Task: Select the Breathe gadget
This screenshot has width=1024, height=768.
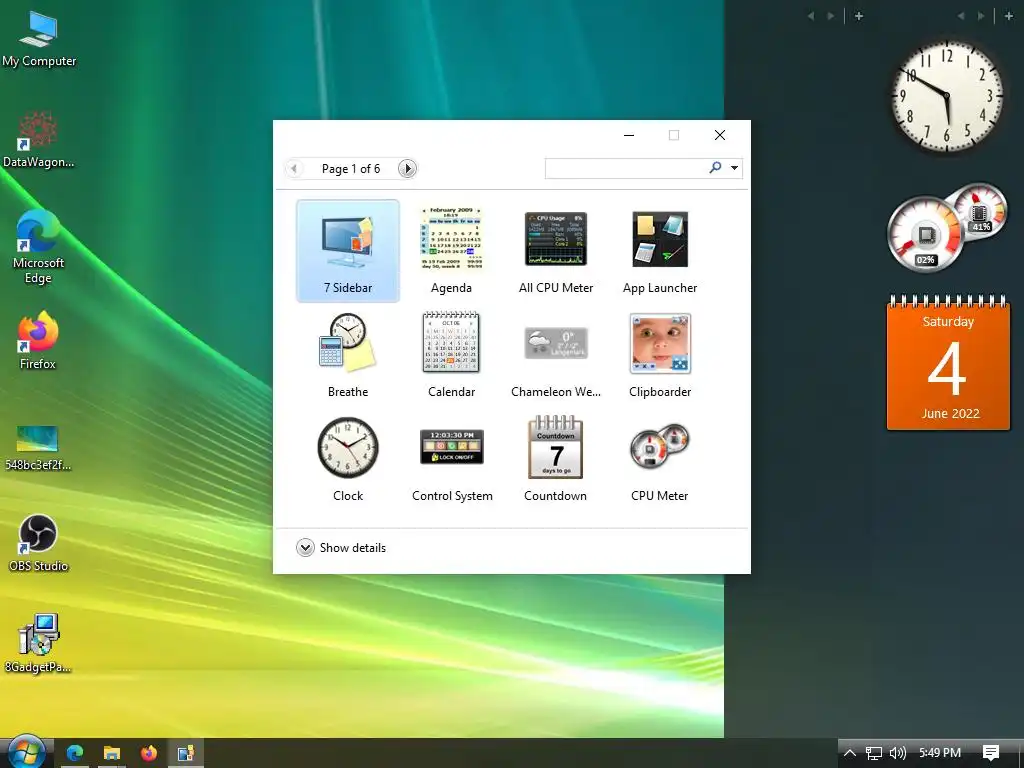Action: (x=347, y=355)
